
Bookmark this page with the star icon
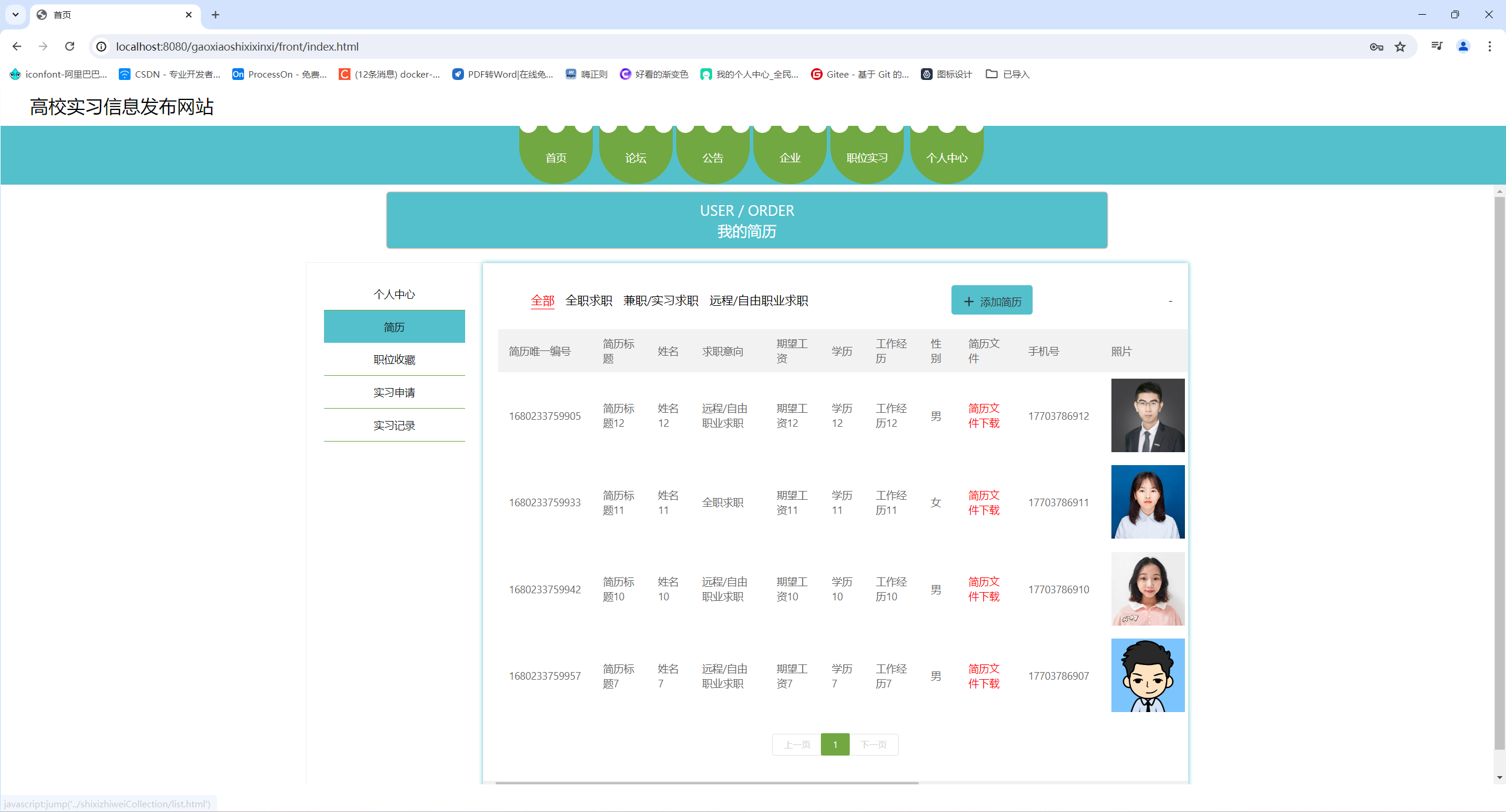1400,46
